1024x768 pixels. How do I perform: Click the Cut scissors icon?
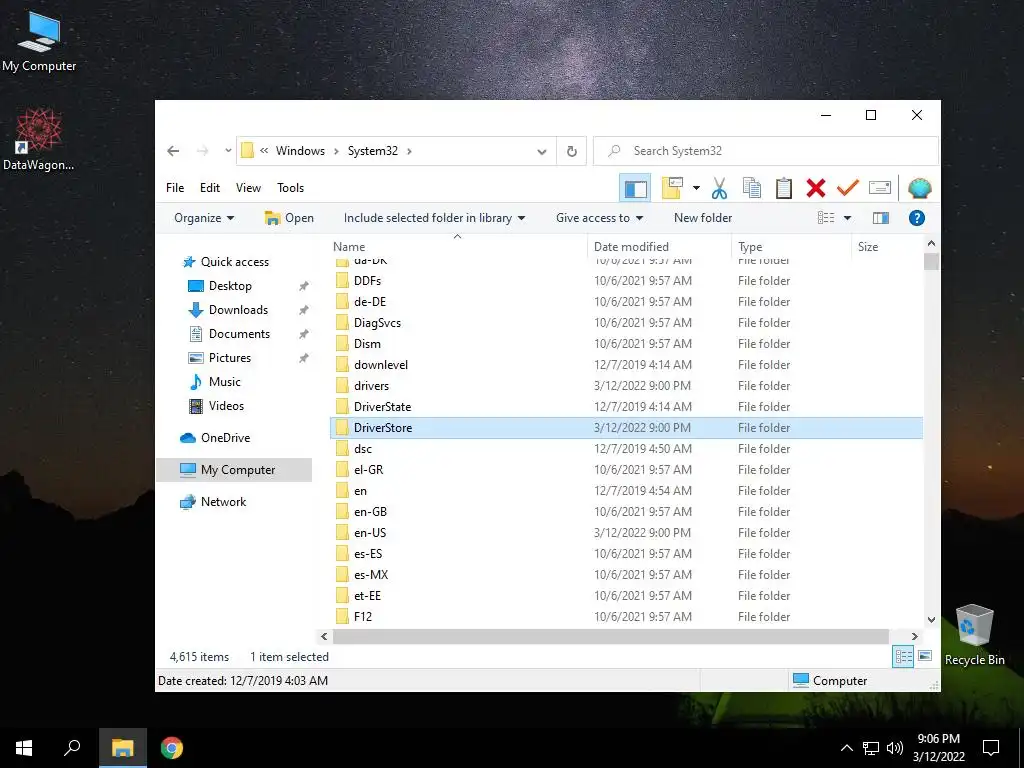click(719, 189)
